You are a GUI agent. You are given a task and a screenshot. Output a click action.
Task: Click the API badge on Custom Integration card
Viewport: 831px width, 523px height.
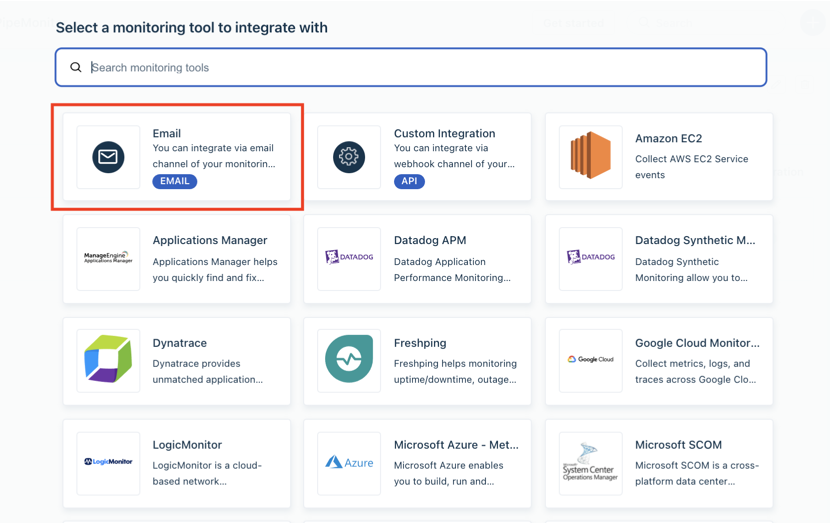tap(409, 181)
